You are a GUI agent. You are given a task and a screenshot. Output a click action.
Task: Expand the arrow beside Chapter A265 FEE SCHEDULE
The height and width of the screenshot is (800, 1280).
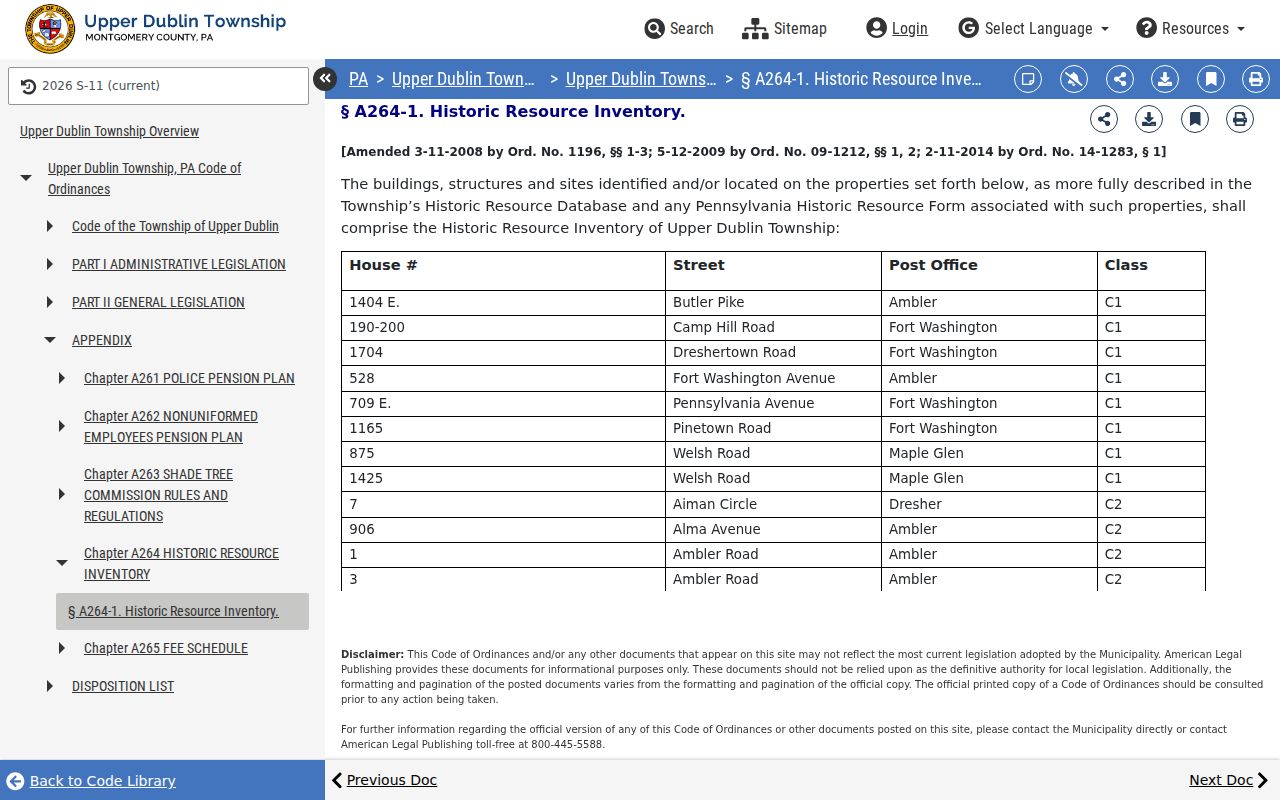point(62,648)
